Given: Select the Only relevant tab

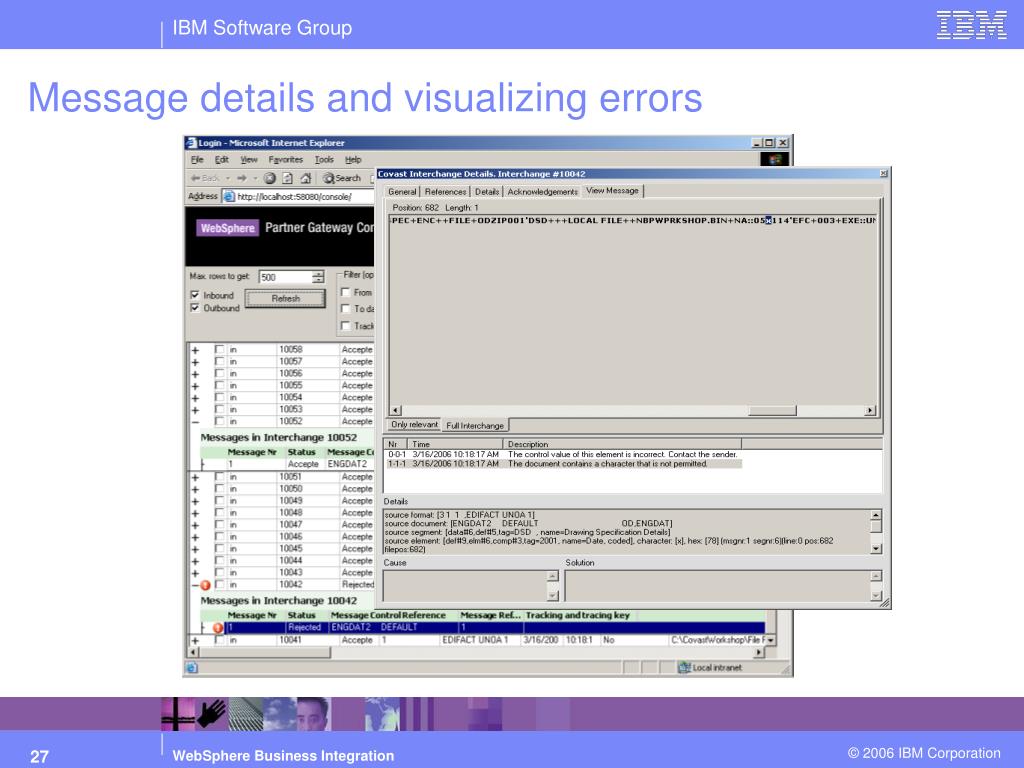Looking at the screenshot, I should 414,425.
